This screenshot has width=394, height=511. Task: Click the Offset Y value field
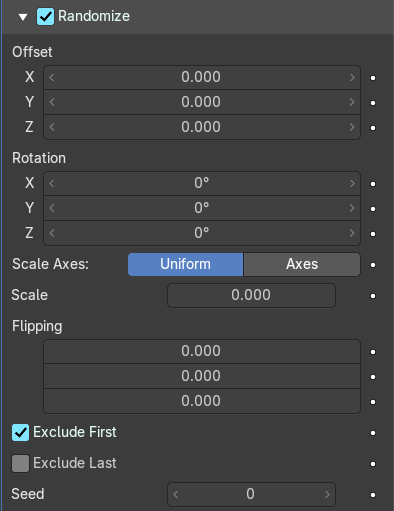point(202,102)
